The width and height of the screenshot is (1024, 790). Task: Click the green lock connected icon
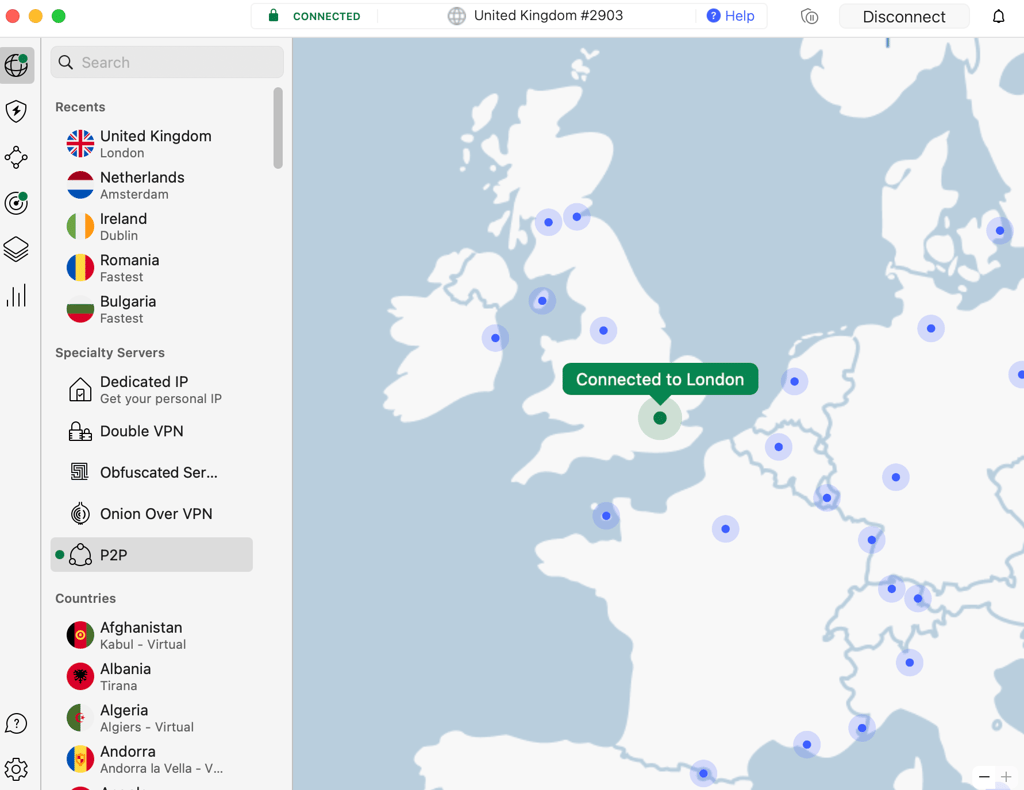coord(274,16)
